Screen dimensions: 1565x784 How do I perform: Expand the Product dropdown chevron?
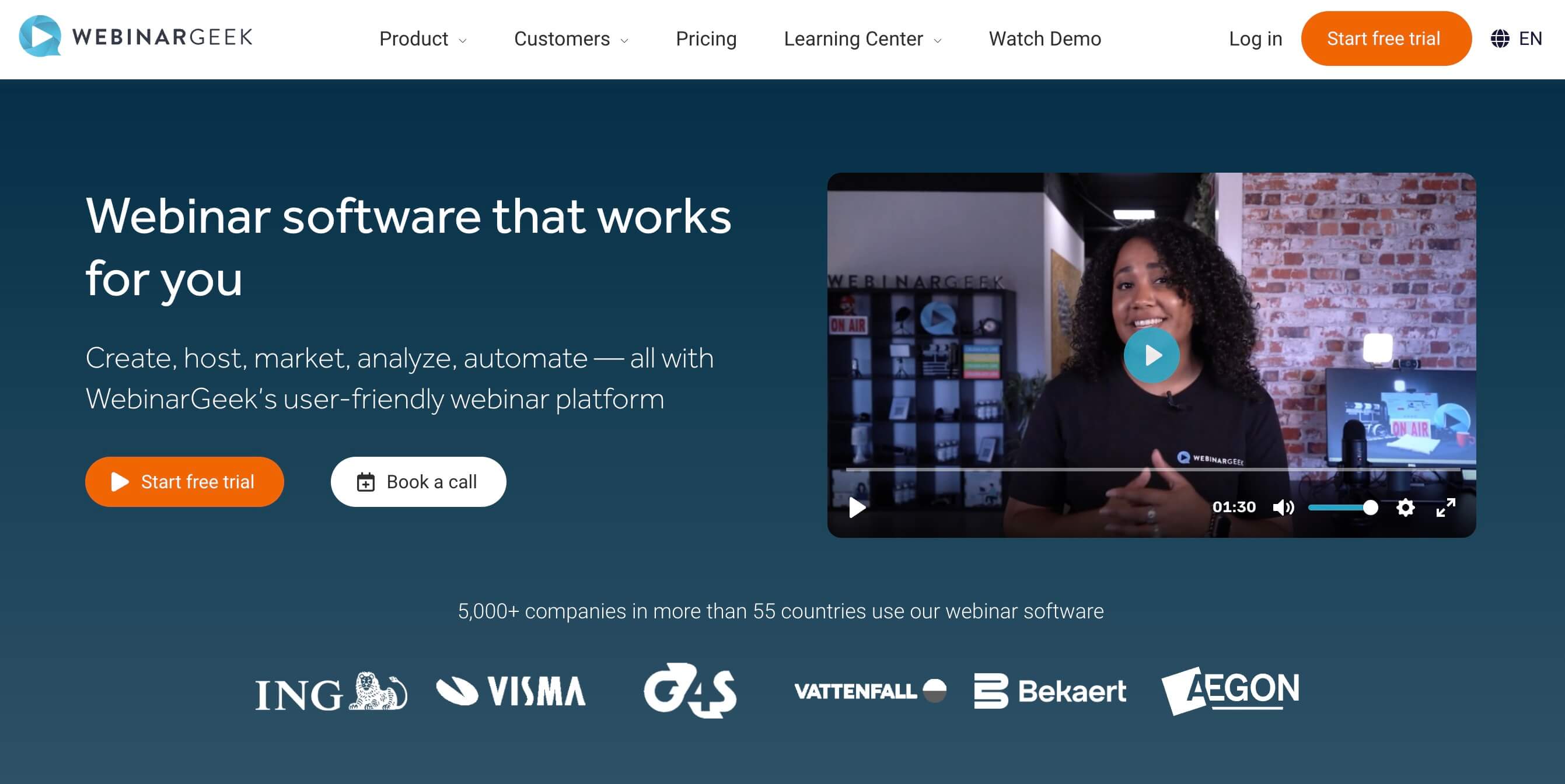pos(462,41)
